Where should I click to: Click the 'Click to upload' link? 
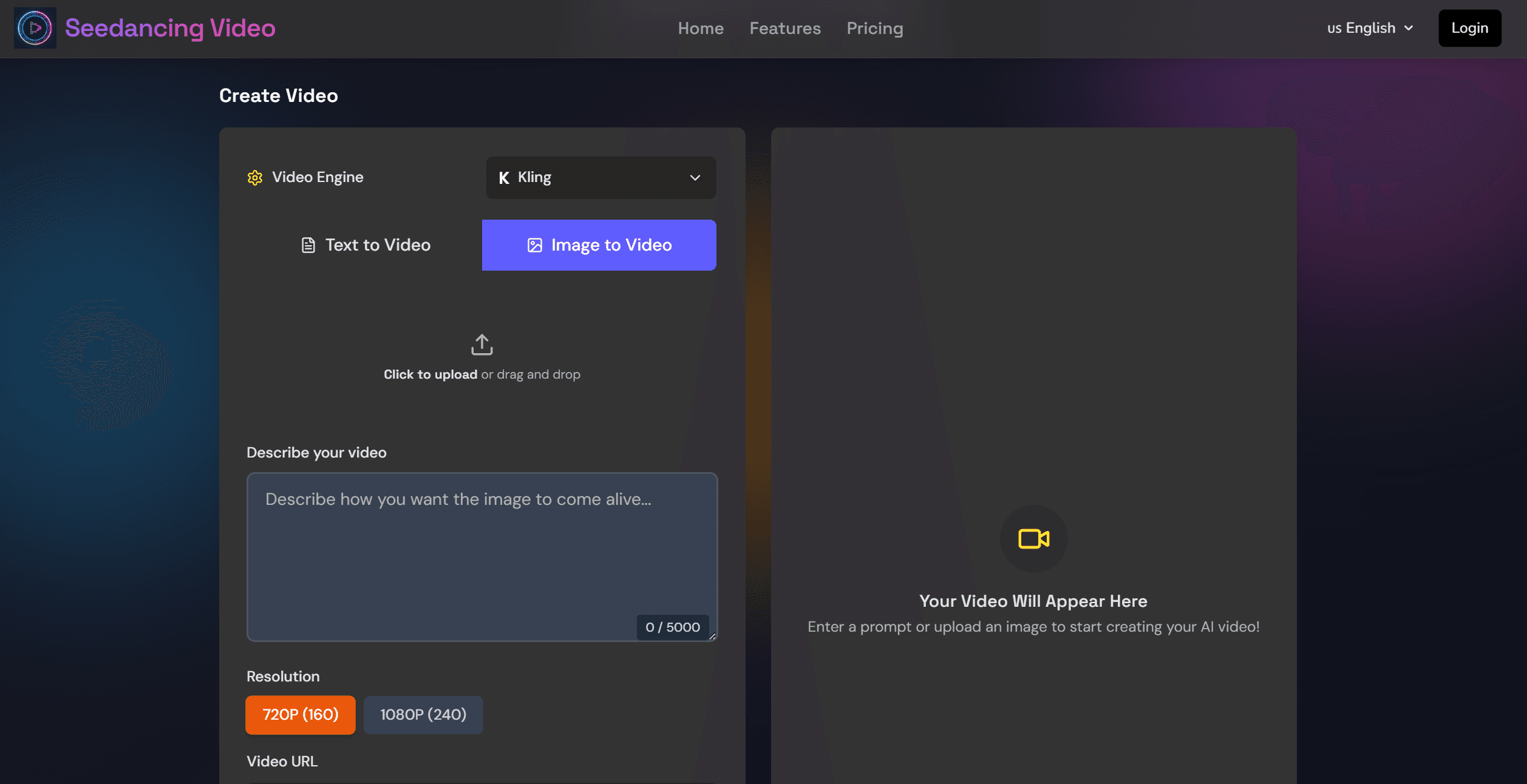[430, 374]
